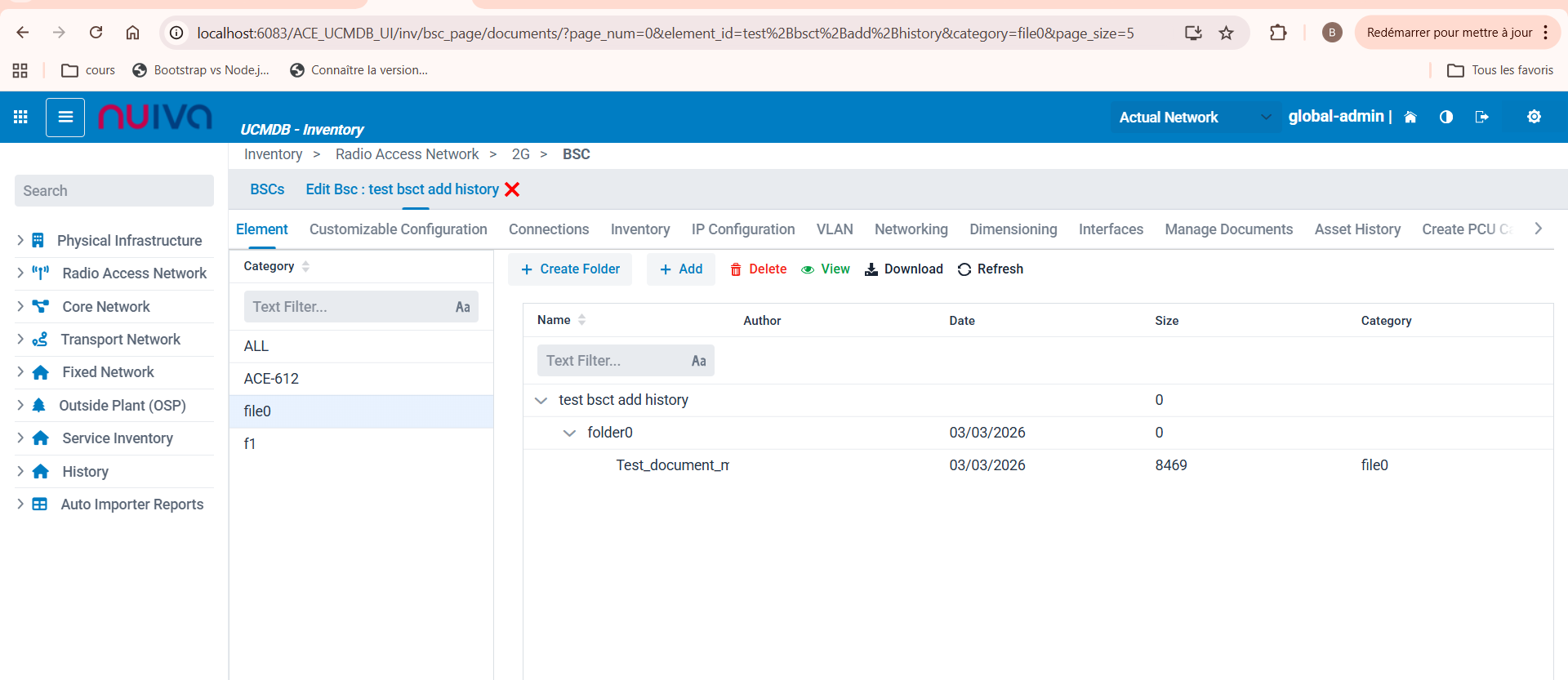This screenshot has height=680, width=1568.
Task: Download the selected document
Action: (903, 269)
